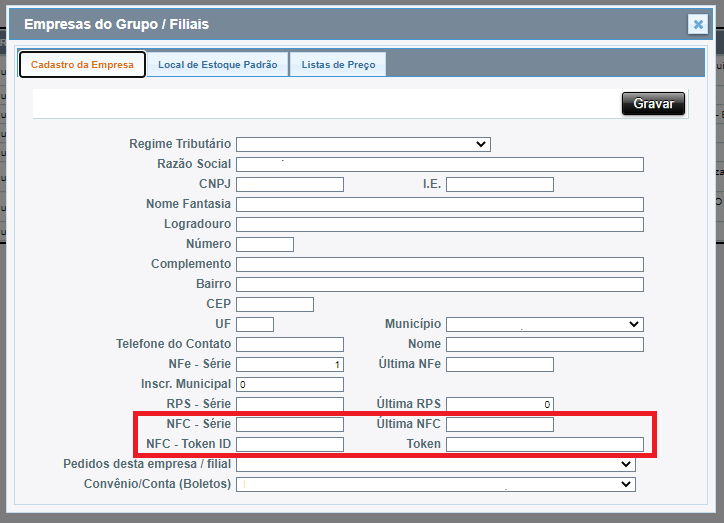Select the Última NFC field
Viewport: 724px width, 523px height.
click(x=499, y=424)
